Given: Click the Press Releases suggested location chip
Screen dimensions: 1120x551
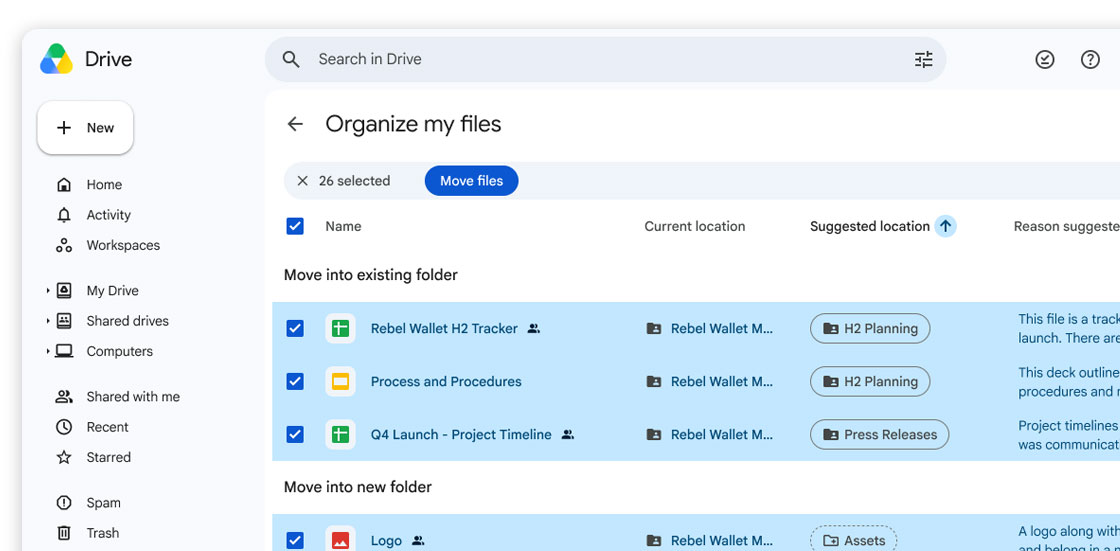Looking at the screenshot, I should coord(879,435).
